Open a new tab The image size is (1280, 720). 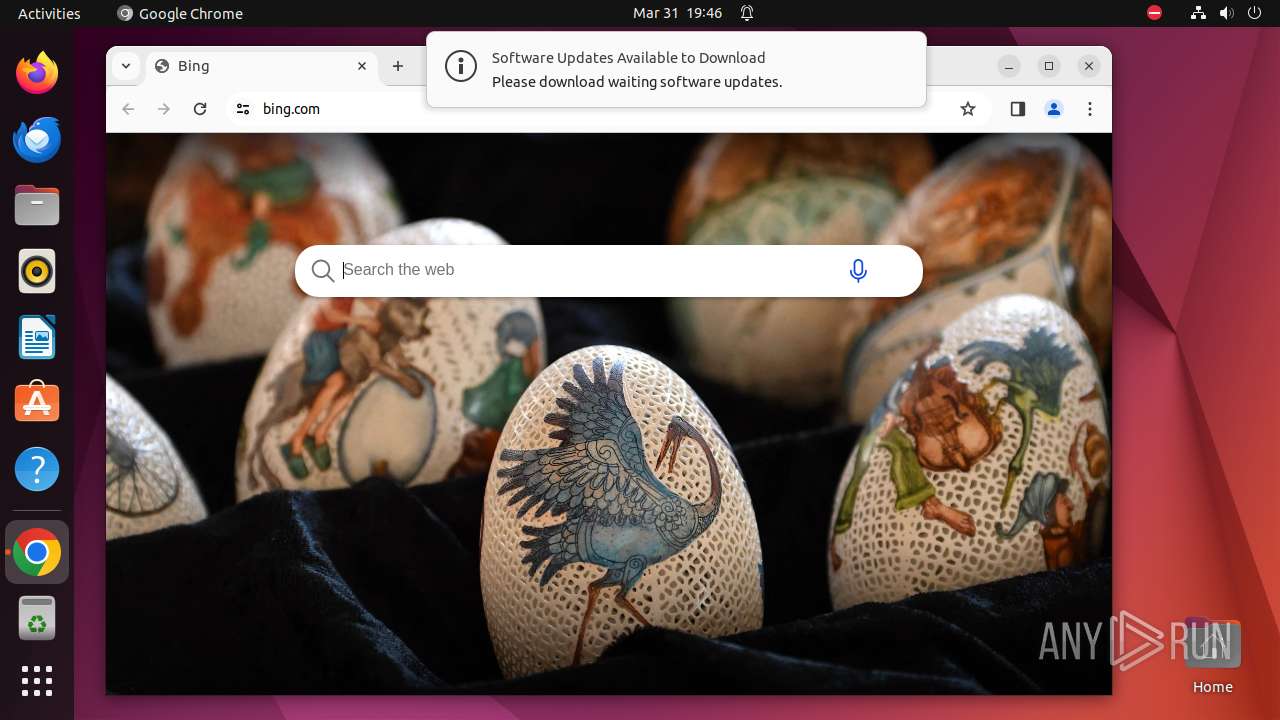tap(398, 66)
